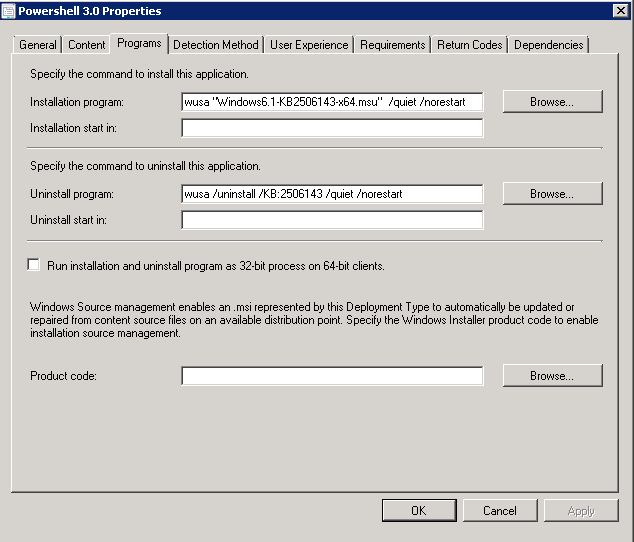
Task: Focus the Installation start in field
Action: (332, 128)
